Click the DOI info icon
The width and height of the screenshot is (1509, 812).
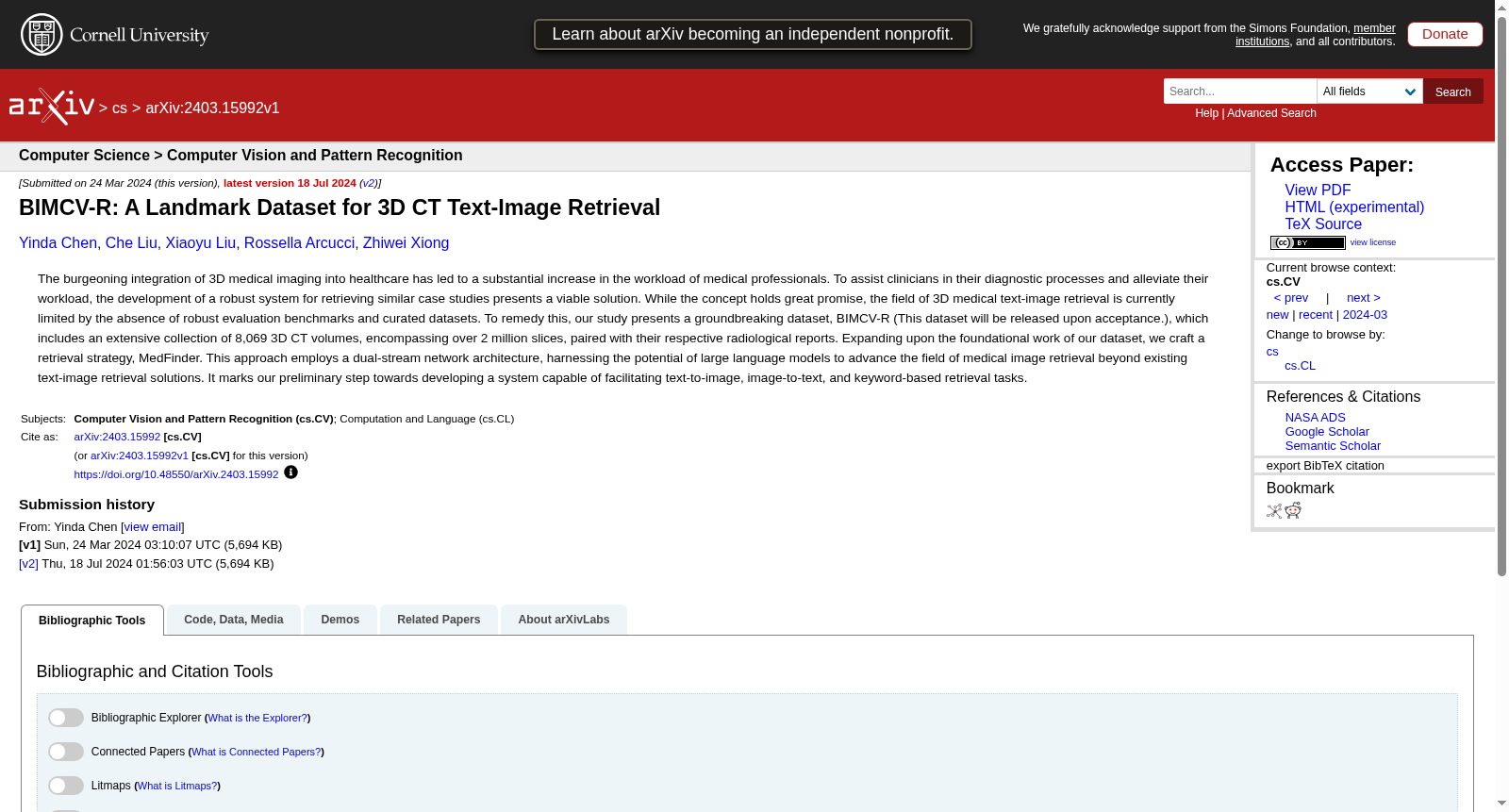coord(290,472)
